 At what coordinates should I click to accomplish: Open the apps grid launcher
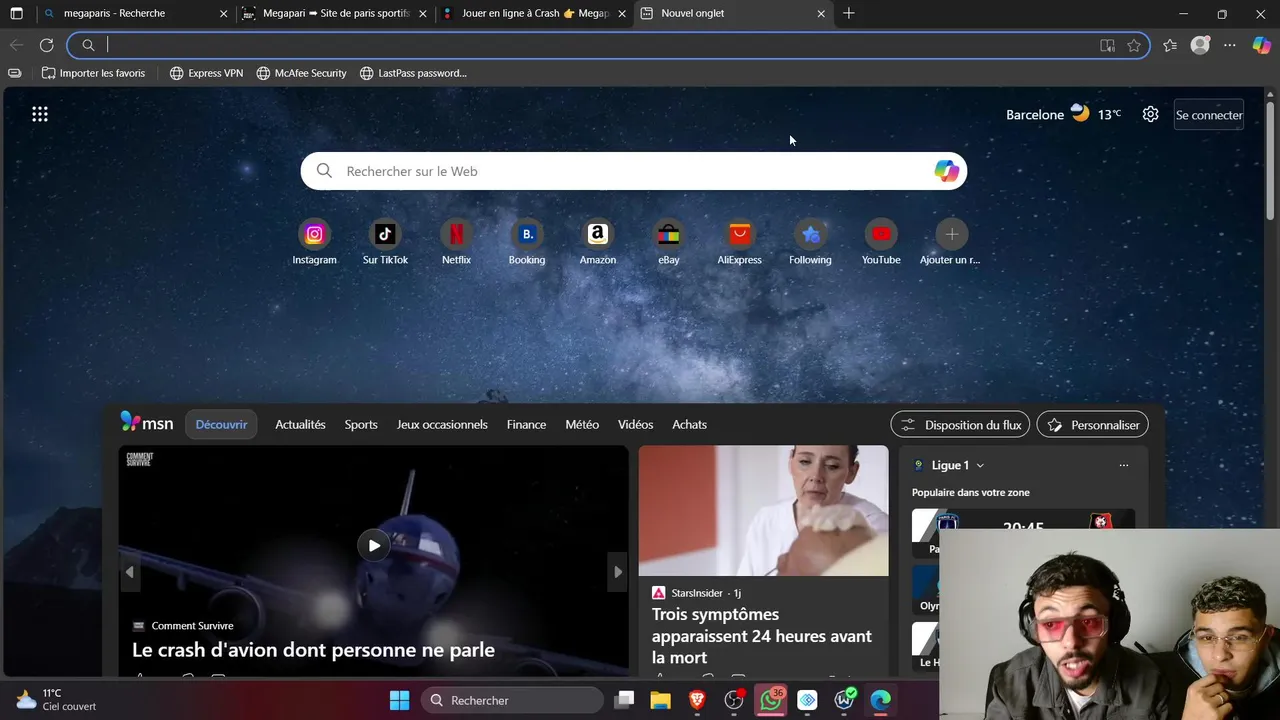pyautogui.click(x=40, y=114)
